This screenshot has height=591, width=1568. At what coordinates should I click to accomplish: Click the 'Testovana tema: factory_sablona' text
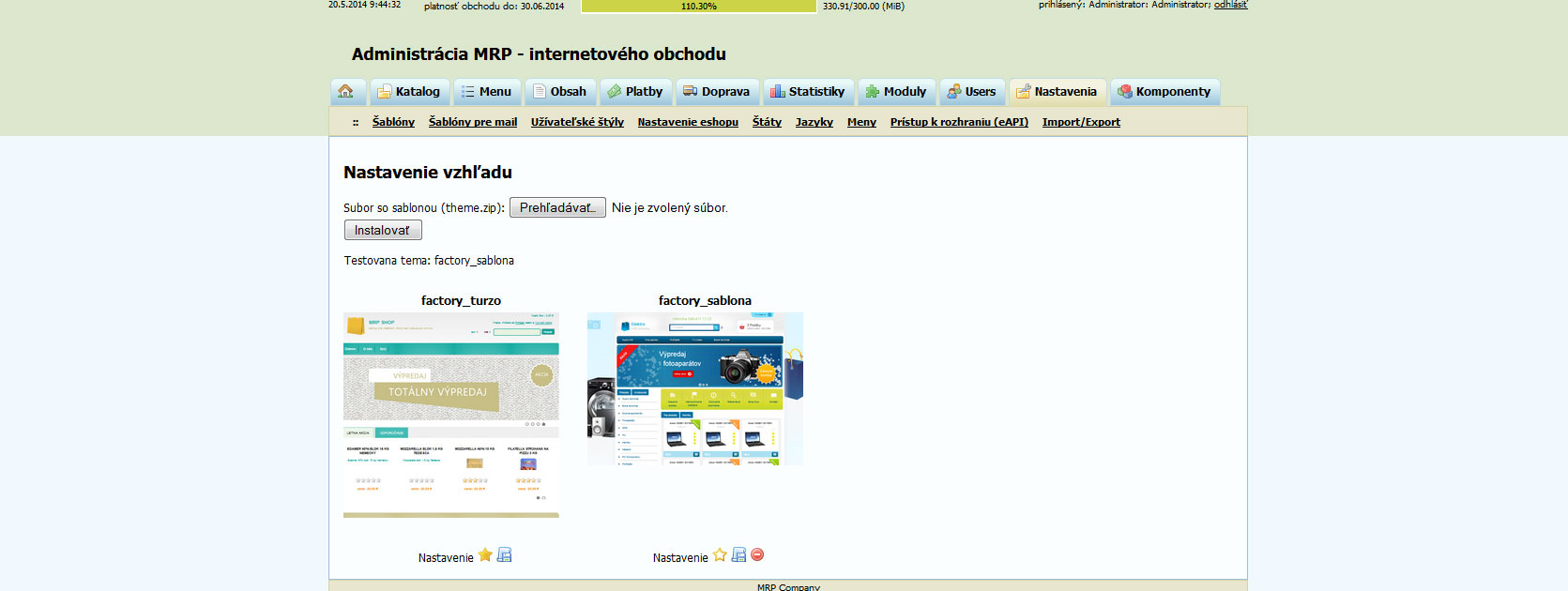click(x=429, y=261)
